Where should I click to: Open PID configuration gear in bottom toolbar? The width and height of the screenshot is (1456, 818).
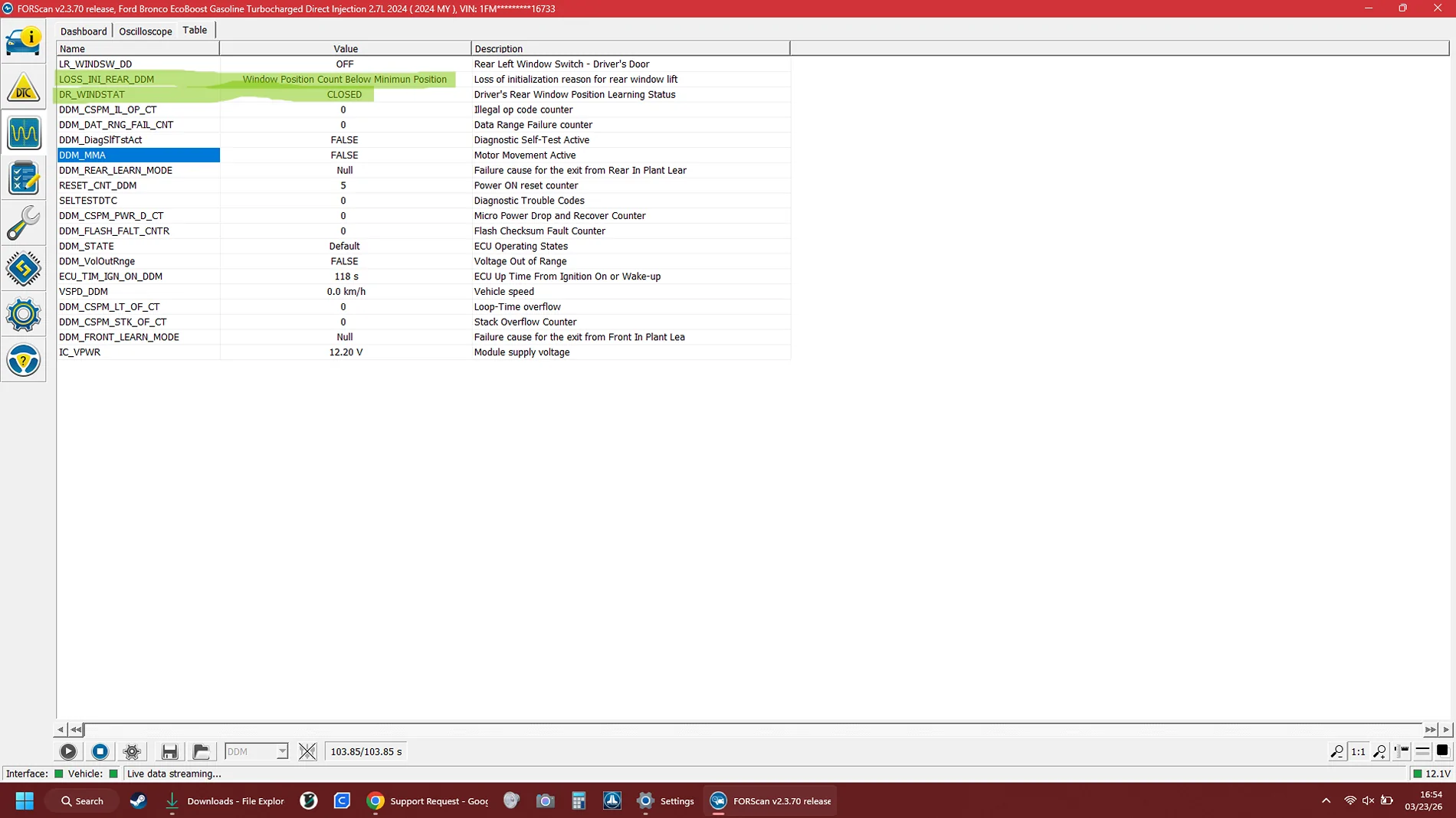(x=132, y=751)
